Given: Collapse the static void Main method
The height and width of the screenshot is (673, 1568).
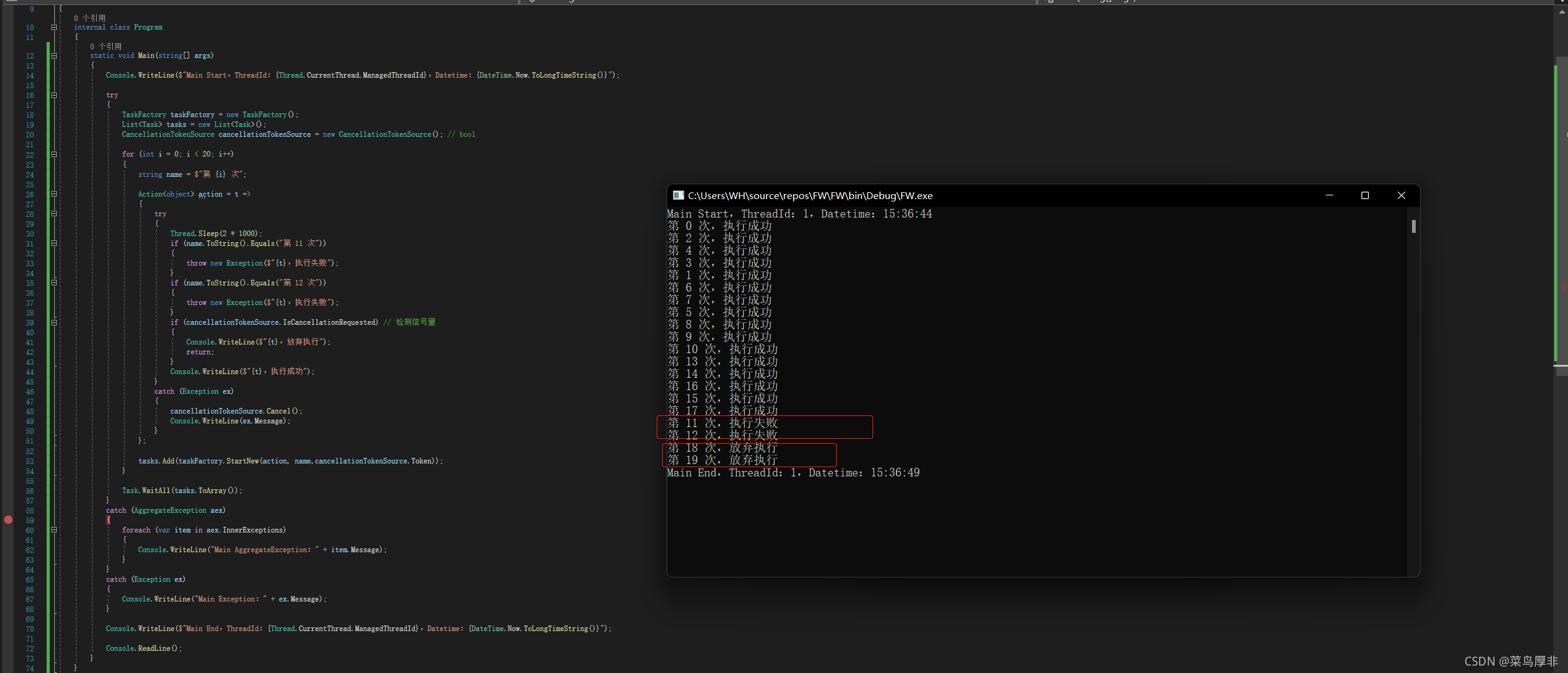Looking at the screenshot, I should 54,55.
